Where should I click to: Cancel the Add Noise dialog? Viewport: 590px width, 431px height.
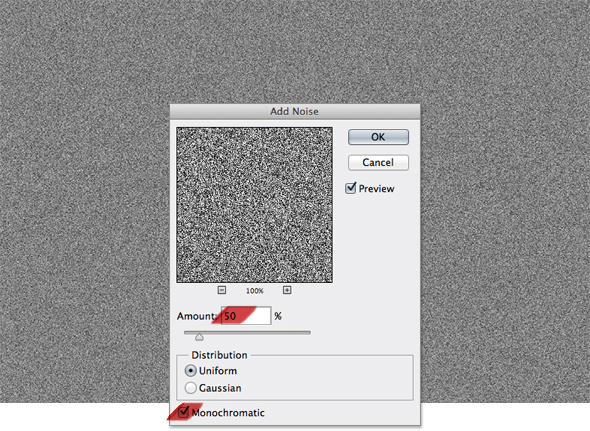(378, 163)
